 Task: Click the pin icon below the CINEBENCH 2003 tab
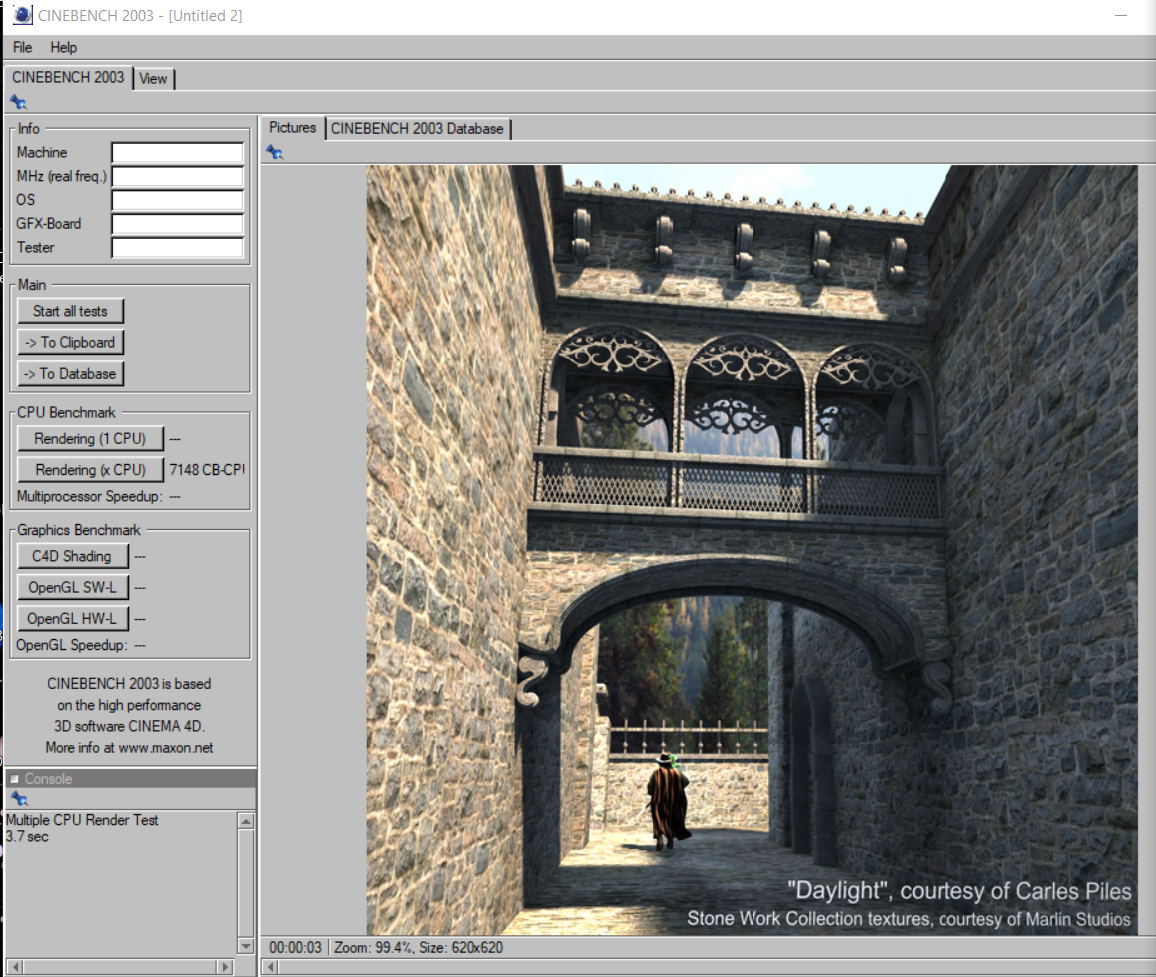18,102
